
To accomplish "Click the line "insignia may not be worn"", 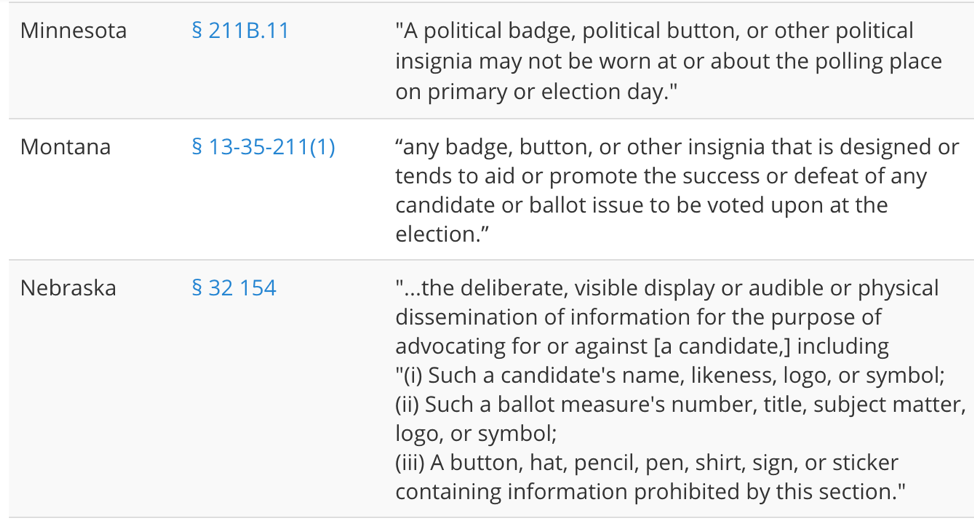I will pyautogui.click(x=668, y=62).
